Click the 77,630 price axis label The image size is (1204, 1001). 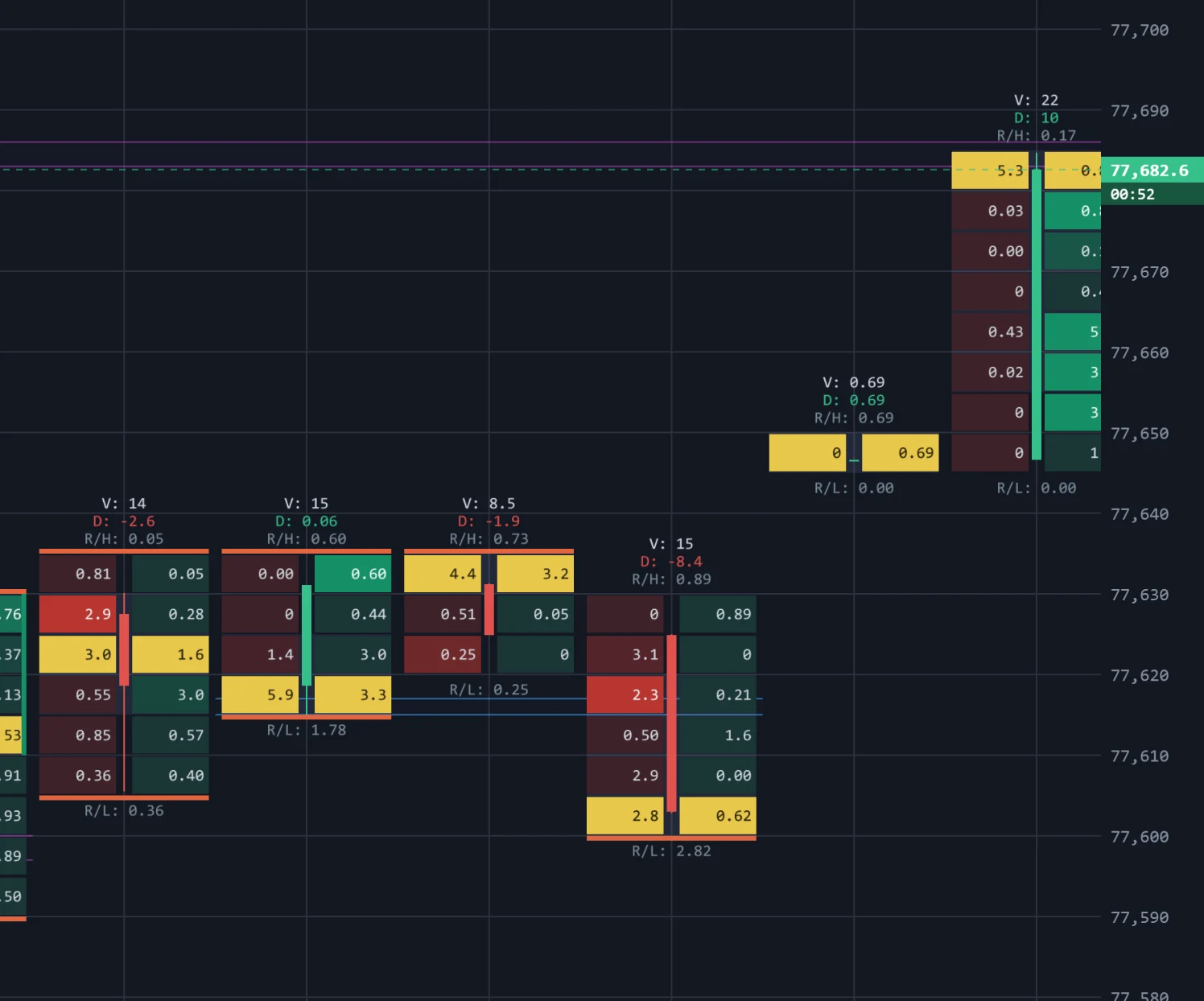click(x=1140, y=595)
